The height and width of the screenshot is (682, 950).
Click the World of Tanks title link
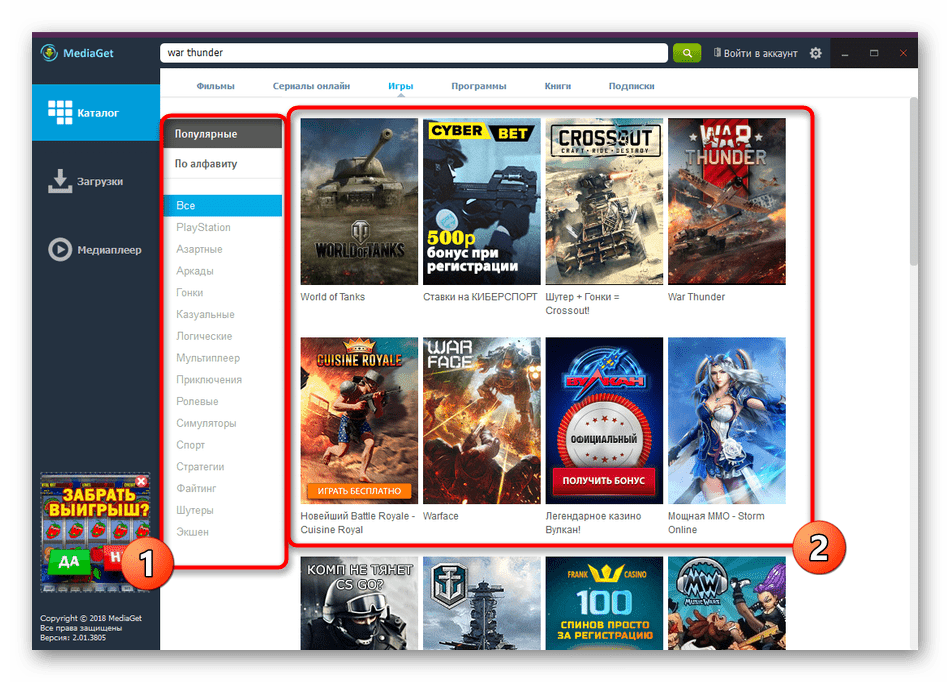click(x=333, y=297)
